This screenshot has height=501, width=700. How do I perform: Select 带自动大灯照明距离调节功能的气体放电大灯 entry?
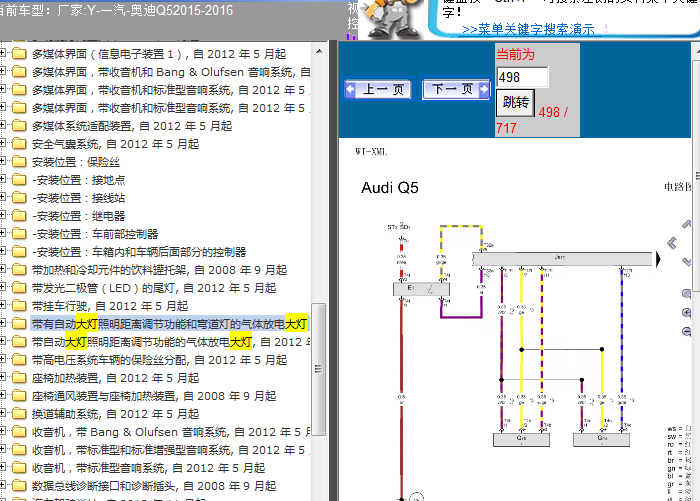[171, 342]
